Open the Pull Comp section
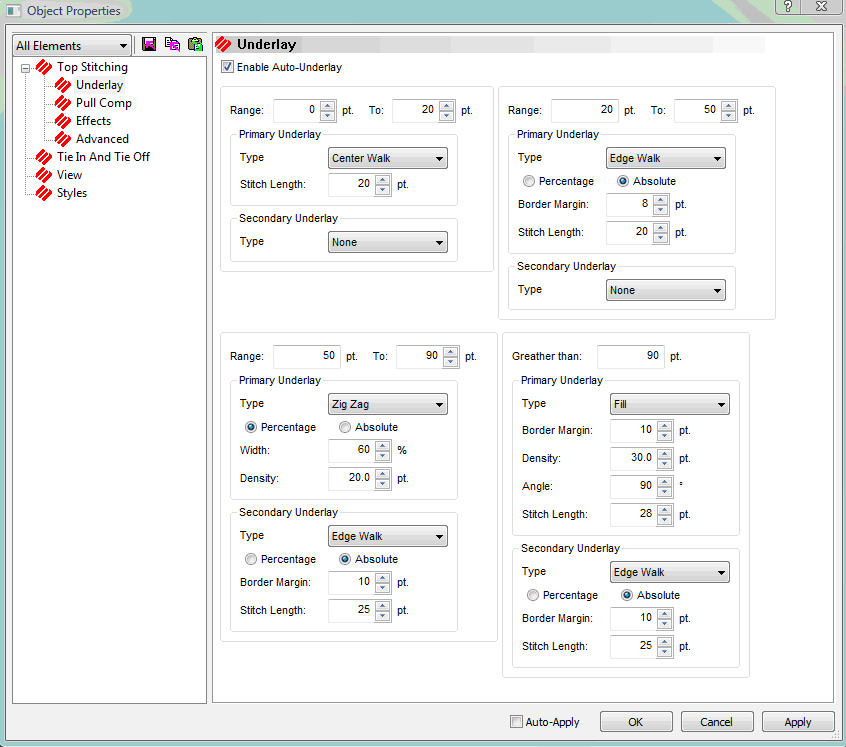 point(104,102)
